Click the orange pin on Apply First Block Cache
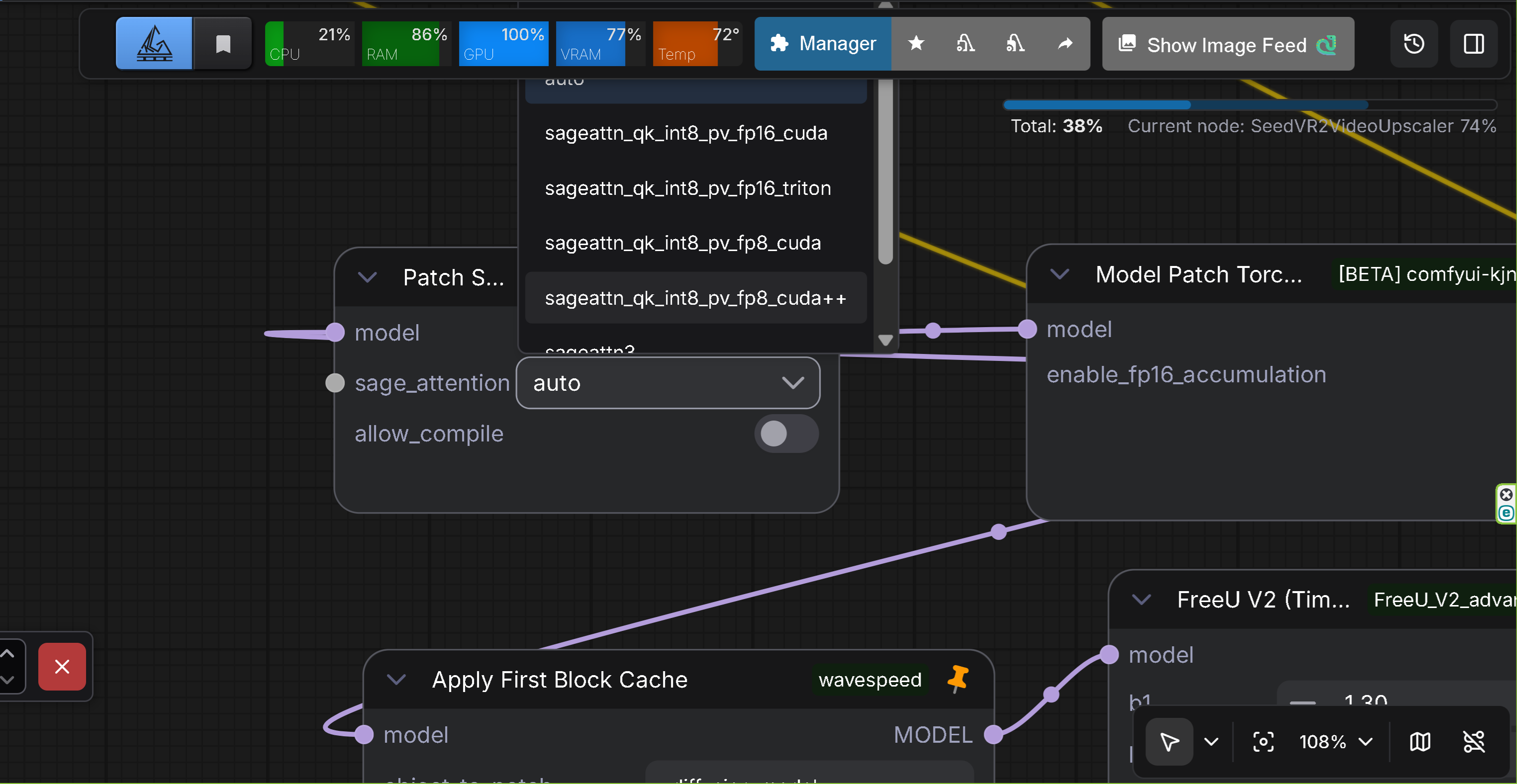1517x784 pixels. coord(958,679)
